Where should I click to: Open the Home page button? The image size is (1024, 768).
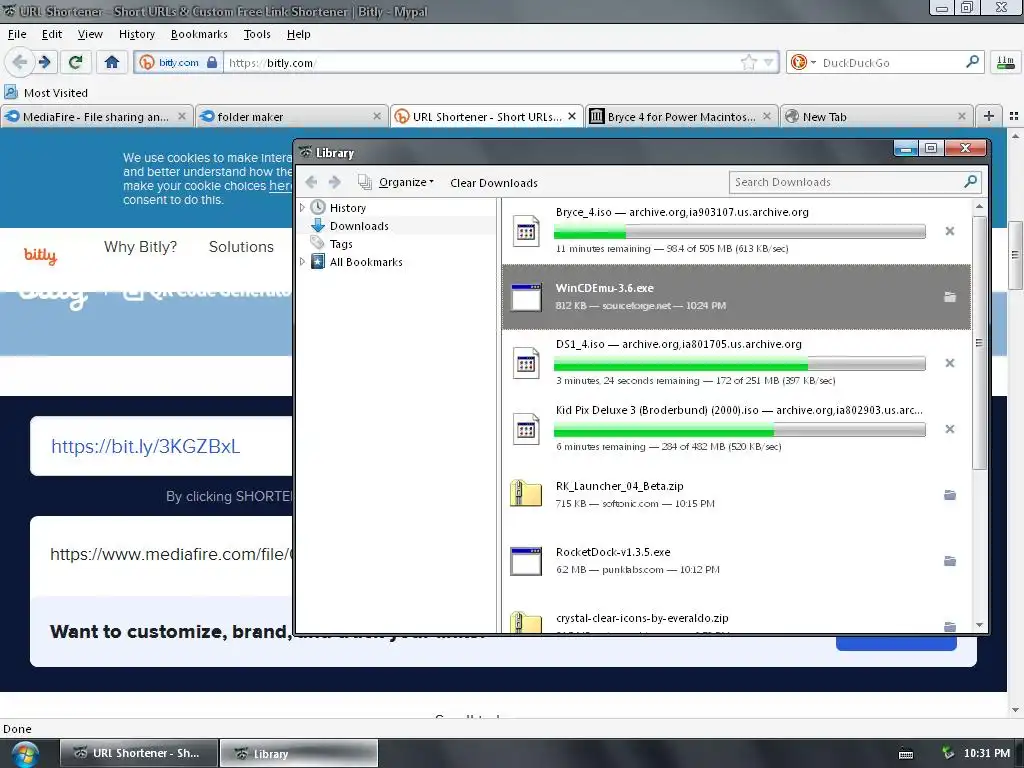(x=112, y=63)
